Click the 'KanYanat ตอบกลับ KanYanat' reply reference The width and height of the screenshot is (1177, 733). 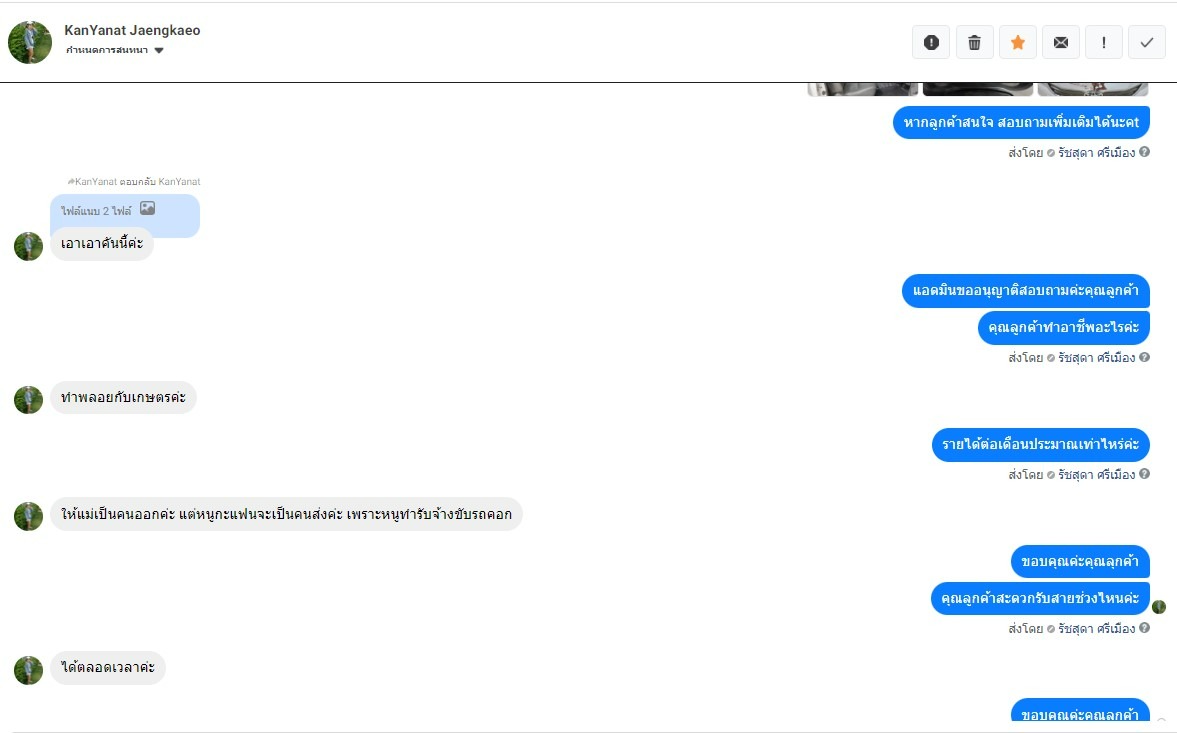click(134, 182)
